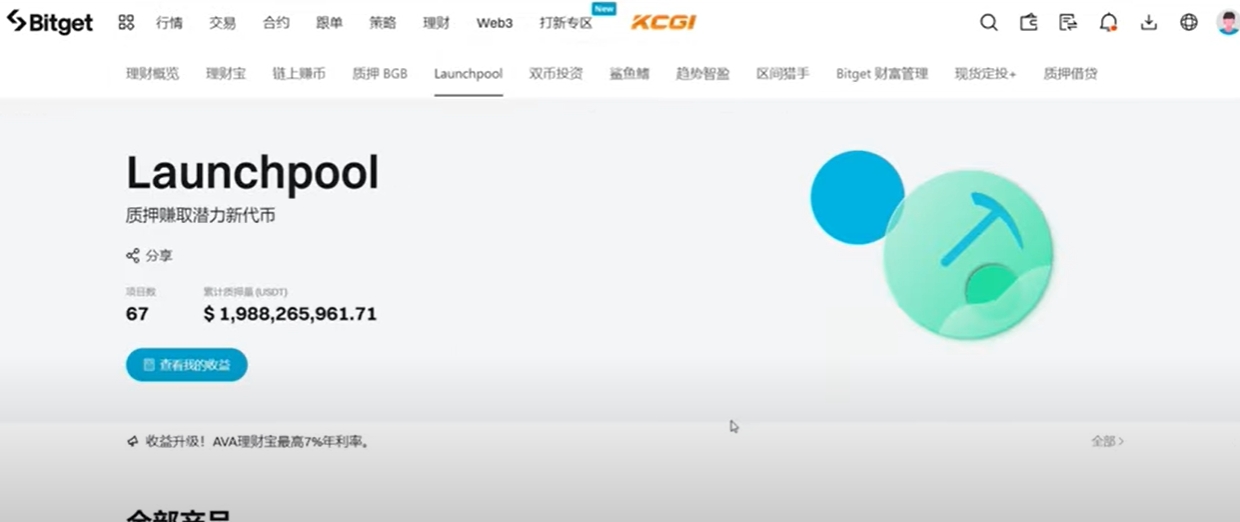The image size is (1240, 522).
Task: Click the search magnifier icon
Action: click(x=988, y=22)
